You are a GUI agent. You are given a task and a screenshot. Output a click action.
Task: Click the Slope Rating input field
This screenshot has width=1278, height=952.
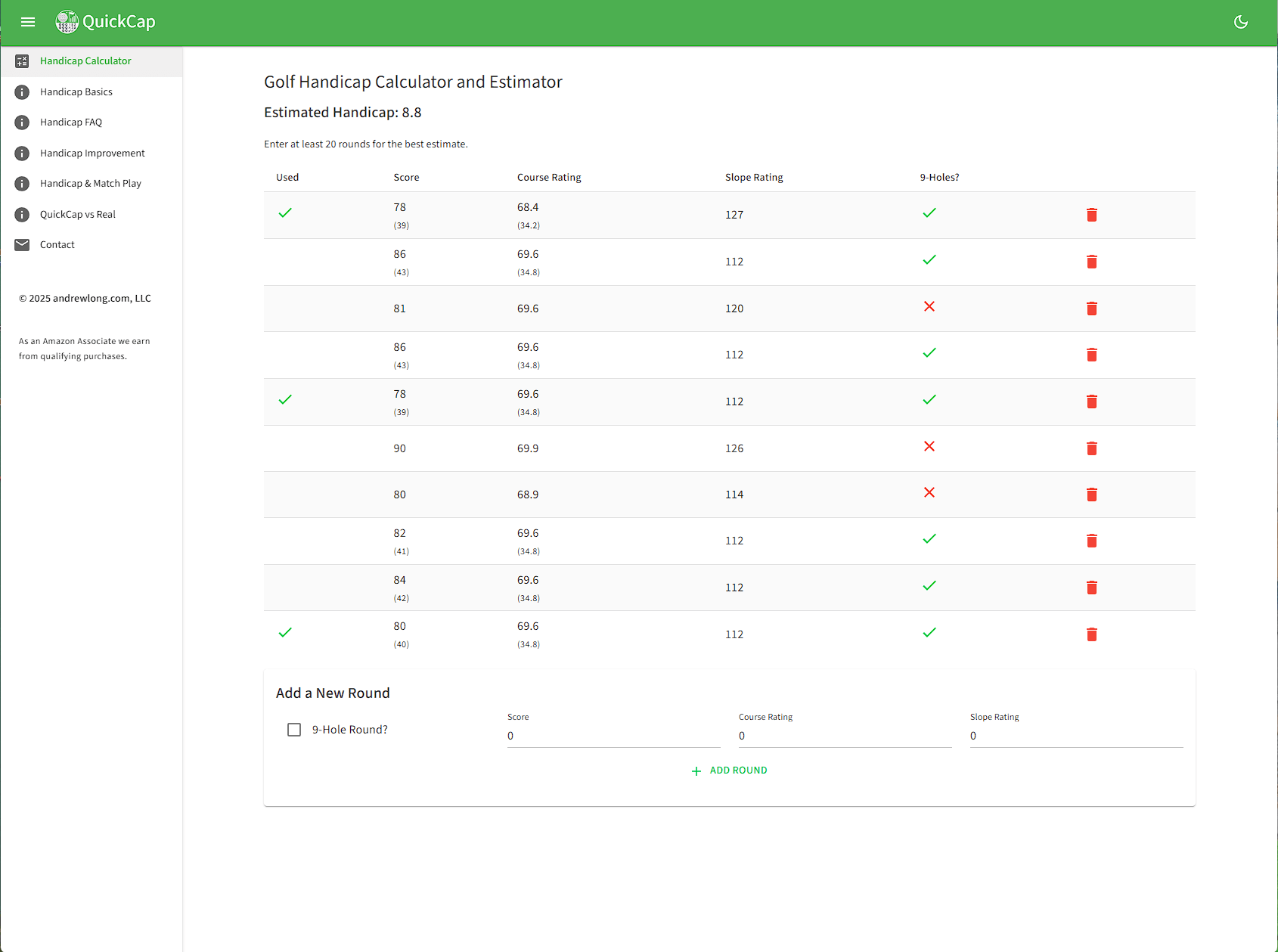coord(1076,736)
